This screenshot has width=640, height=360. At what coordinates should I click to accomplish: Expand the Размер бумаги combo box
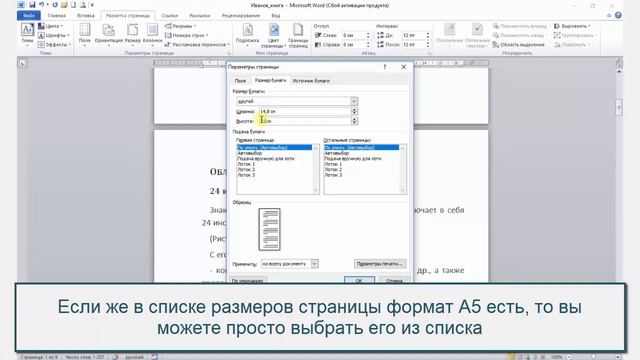(x=354, y=101)
